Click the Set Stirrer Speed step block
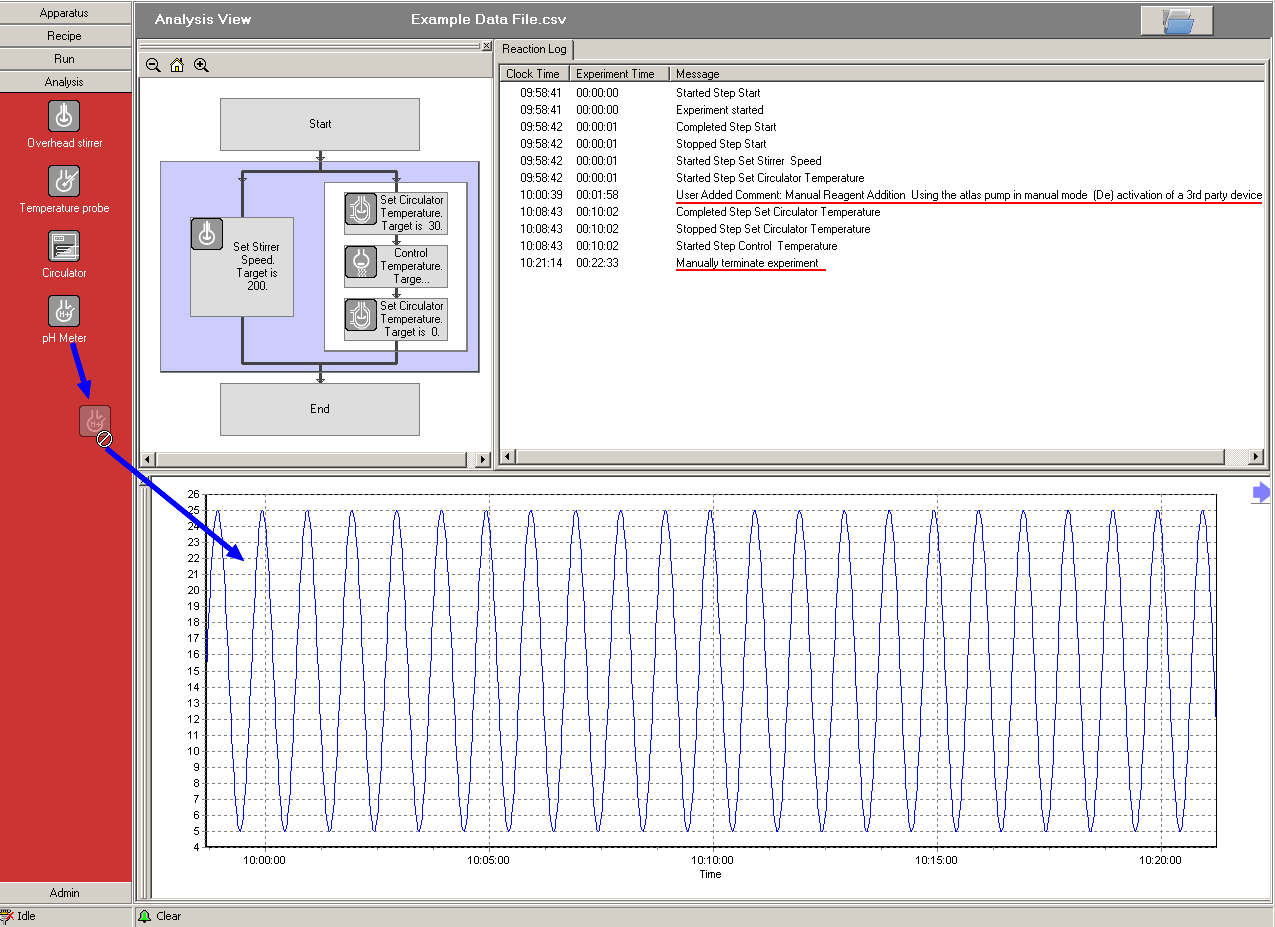 pyautogui.click(x=242, y=266)
